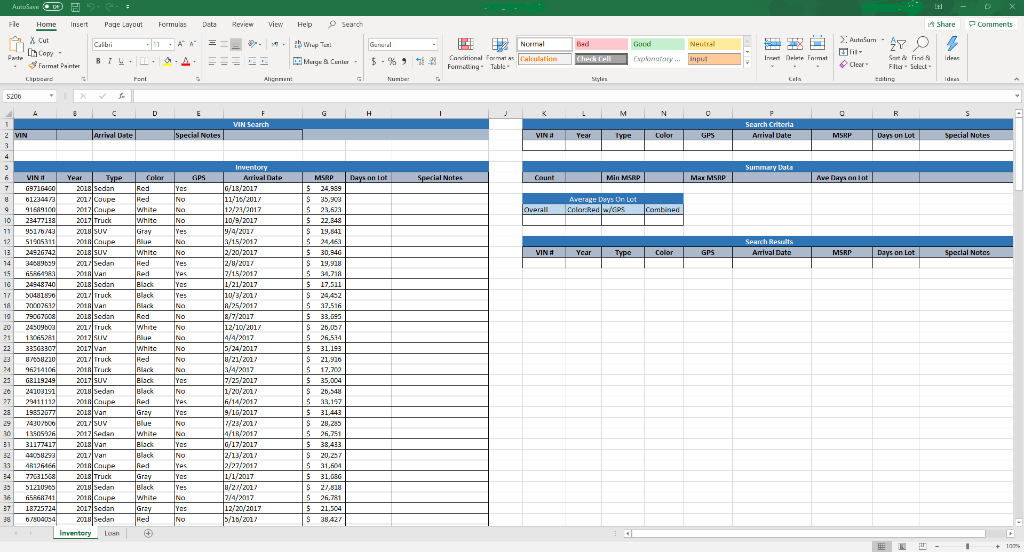Screen dimensions: 1024x552
Task: Click the Orientation text-angle icon
Action: click(x=254, y=44)
